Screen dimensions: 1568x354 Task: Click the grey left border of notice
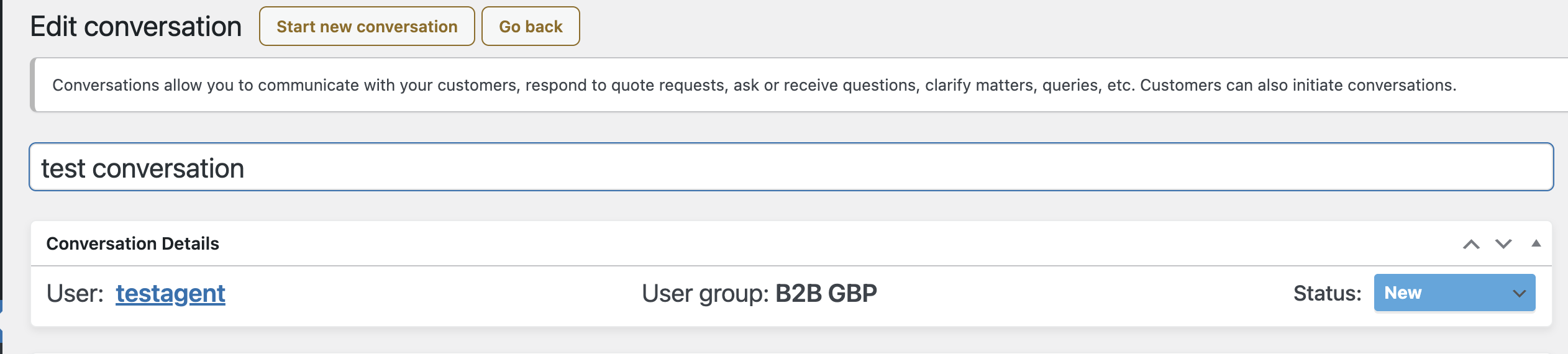(33, 85)
